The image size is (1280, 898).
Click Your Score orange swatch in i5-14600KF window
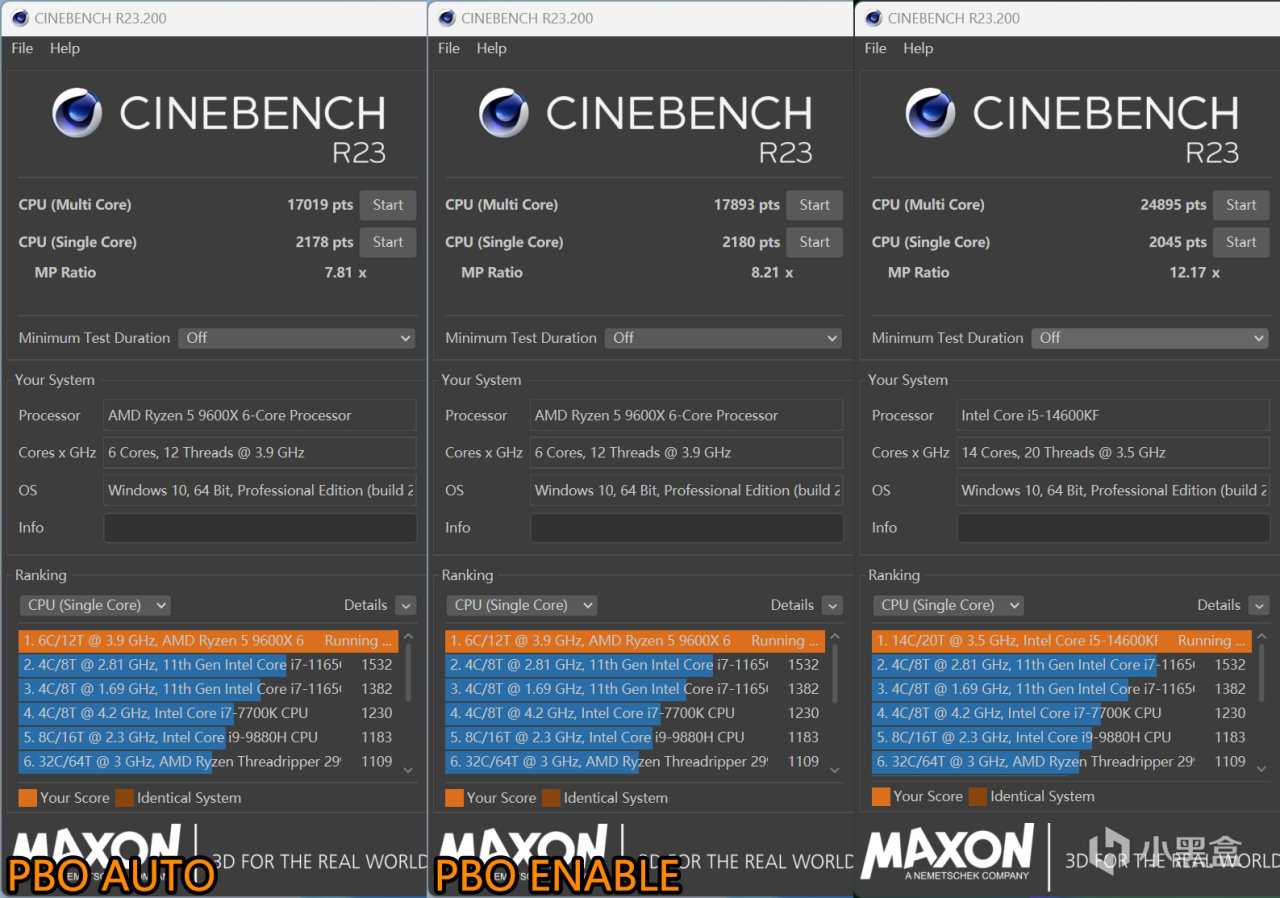881,796
